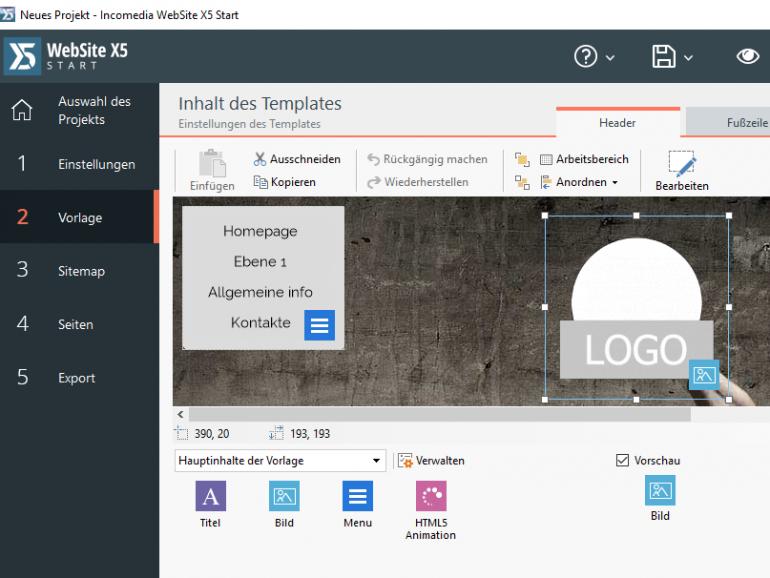Click Ausschneiden scissors button

click(297, 159)
